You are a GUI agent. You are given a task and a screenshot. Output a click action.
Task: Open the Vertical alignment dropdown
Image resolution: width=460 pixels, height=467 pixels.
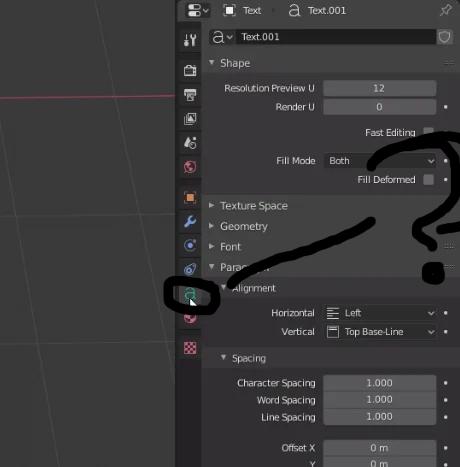coord(380,332)
